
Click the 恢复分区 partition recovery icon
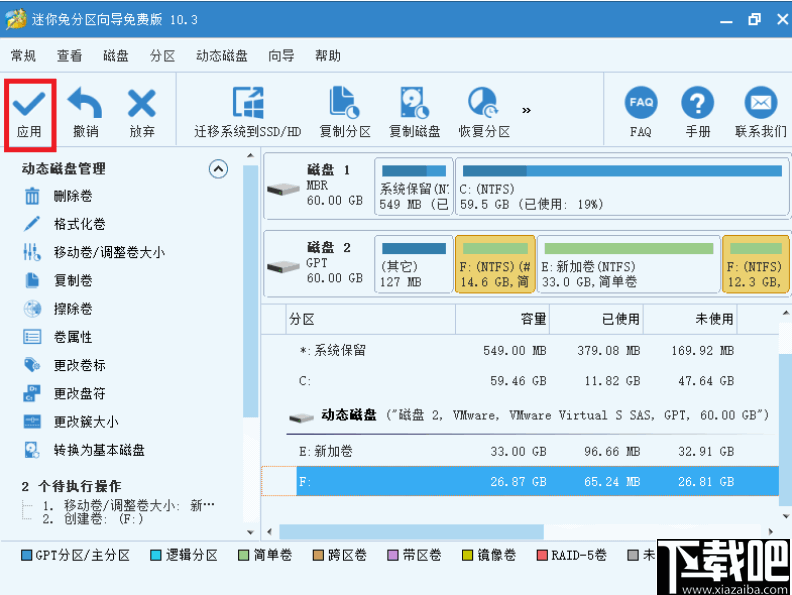pos(483,103)
